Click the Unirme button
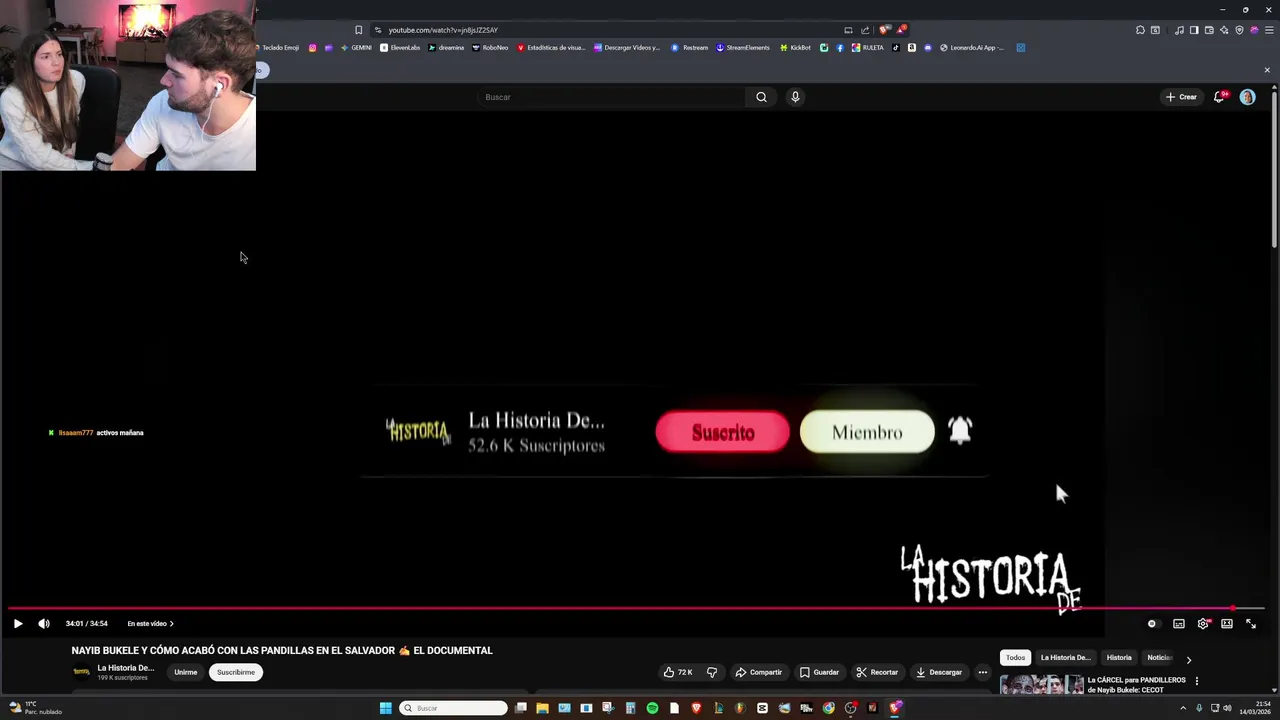The image size is (1280, 720). coord(186,672)
